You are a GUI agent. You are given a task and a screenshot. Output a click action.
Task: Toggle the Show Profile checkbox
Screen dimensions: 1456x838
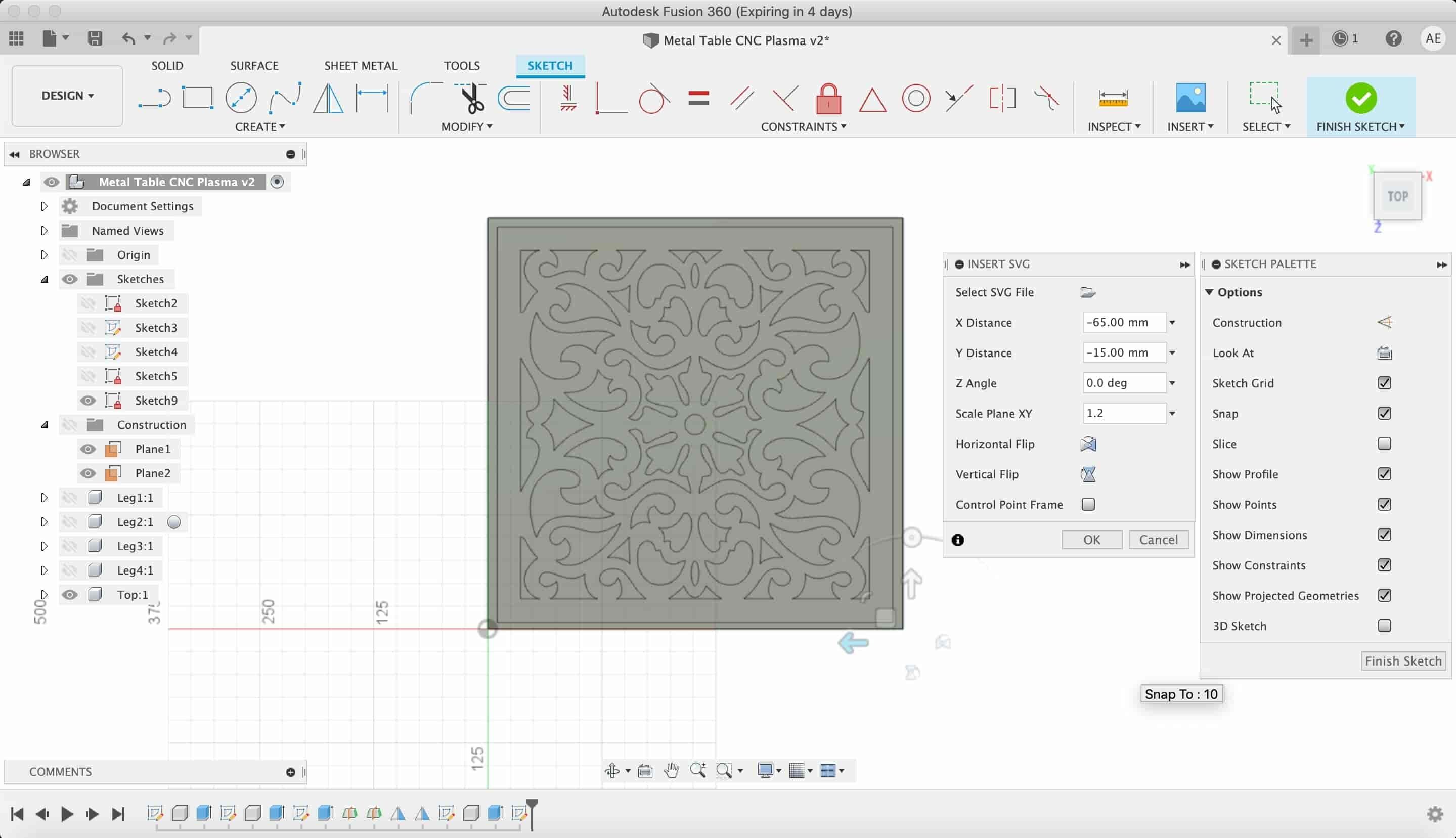point(1384,474)
